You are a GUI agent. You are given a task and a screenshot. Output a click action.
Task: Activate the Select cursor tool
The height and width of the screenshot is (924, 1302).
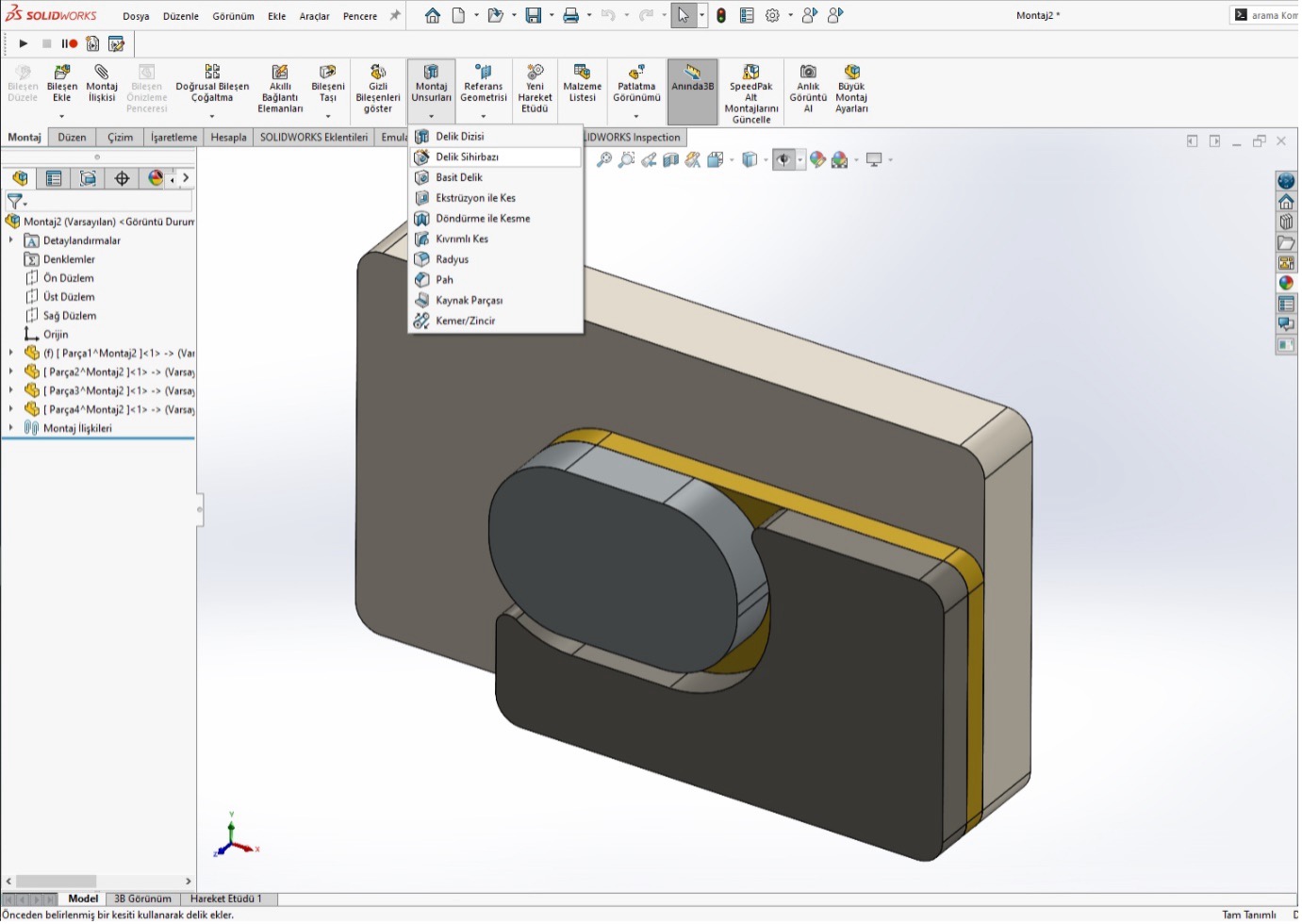[x=683, y=16]
